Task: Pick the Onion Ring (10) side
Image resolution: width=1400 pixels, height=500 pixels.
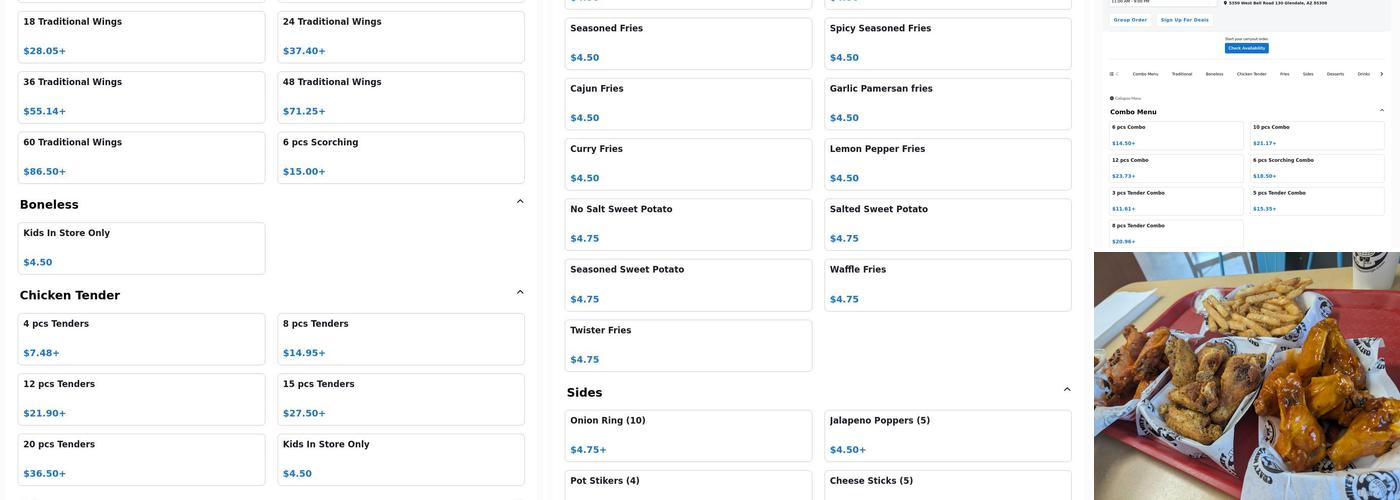Action: coord(688,435)
